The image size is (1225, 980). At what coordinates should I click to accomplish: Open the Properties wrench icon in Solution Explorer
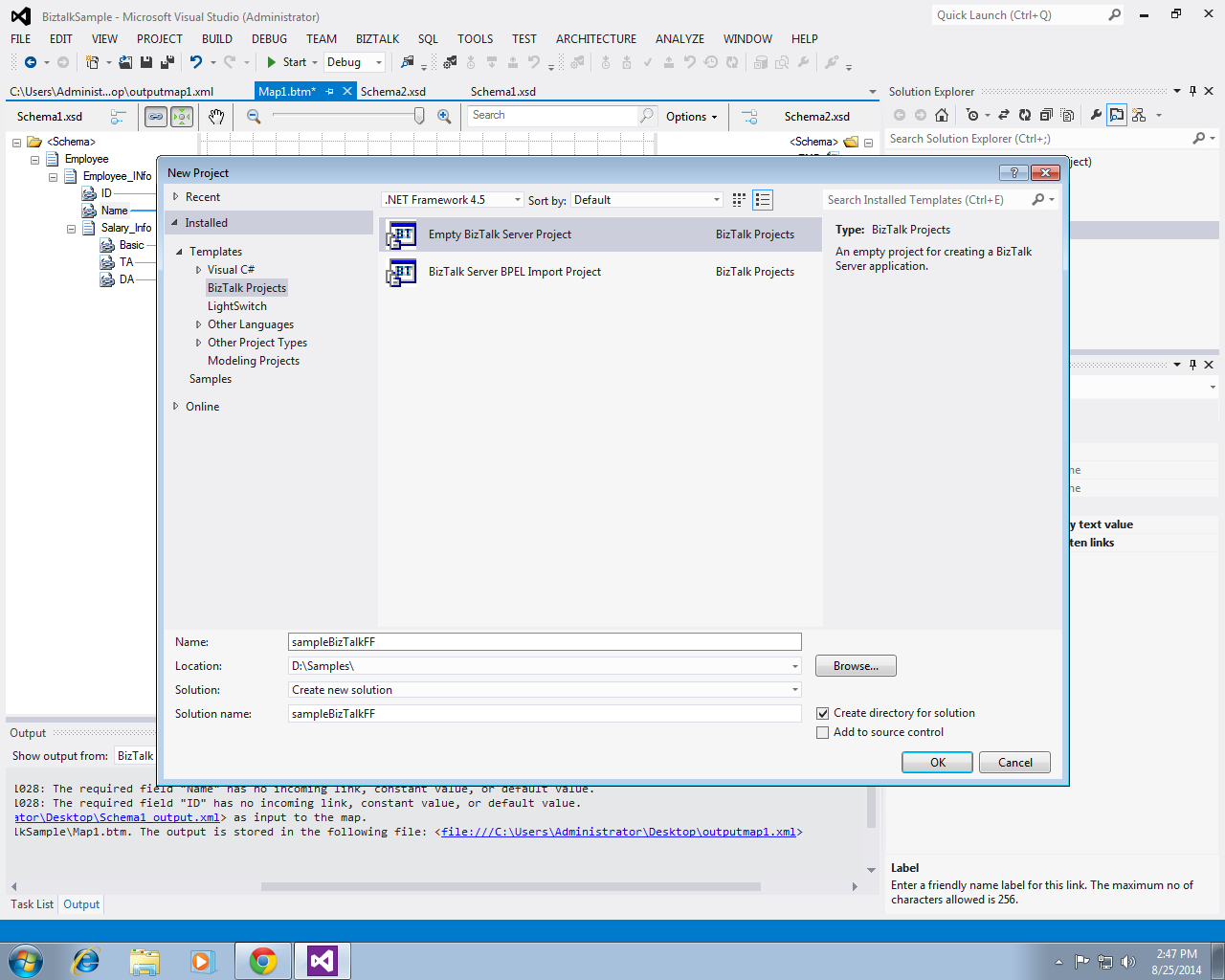point(1095,115)
